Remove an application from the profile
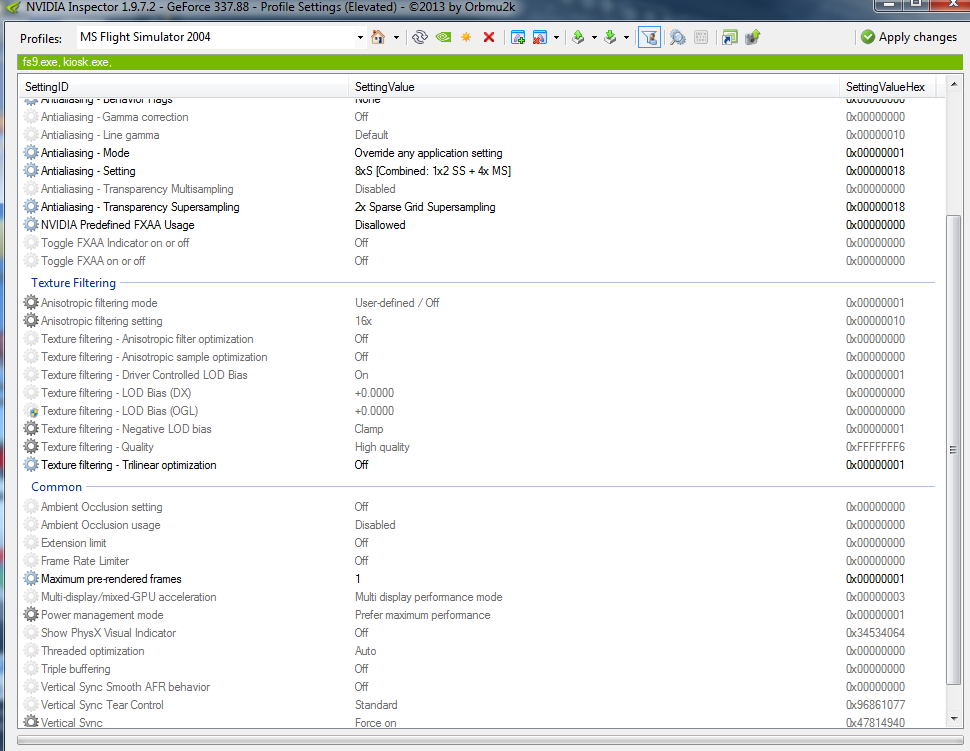Image resolution: width=970 pixels, height=751 pixels. click(x=539, y=37)
